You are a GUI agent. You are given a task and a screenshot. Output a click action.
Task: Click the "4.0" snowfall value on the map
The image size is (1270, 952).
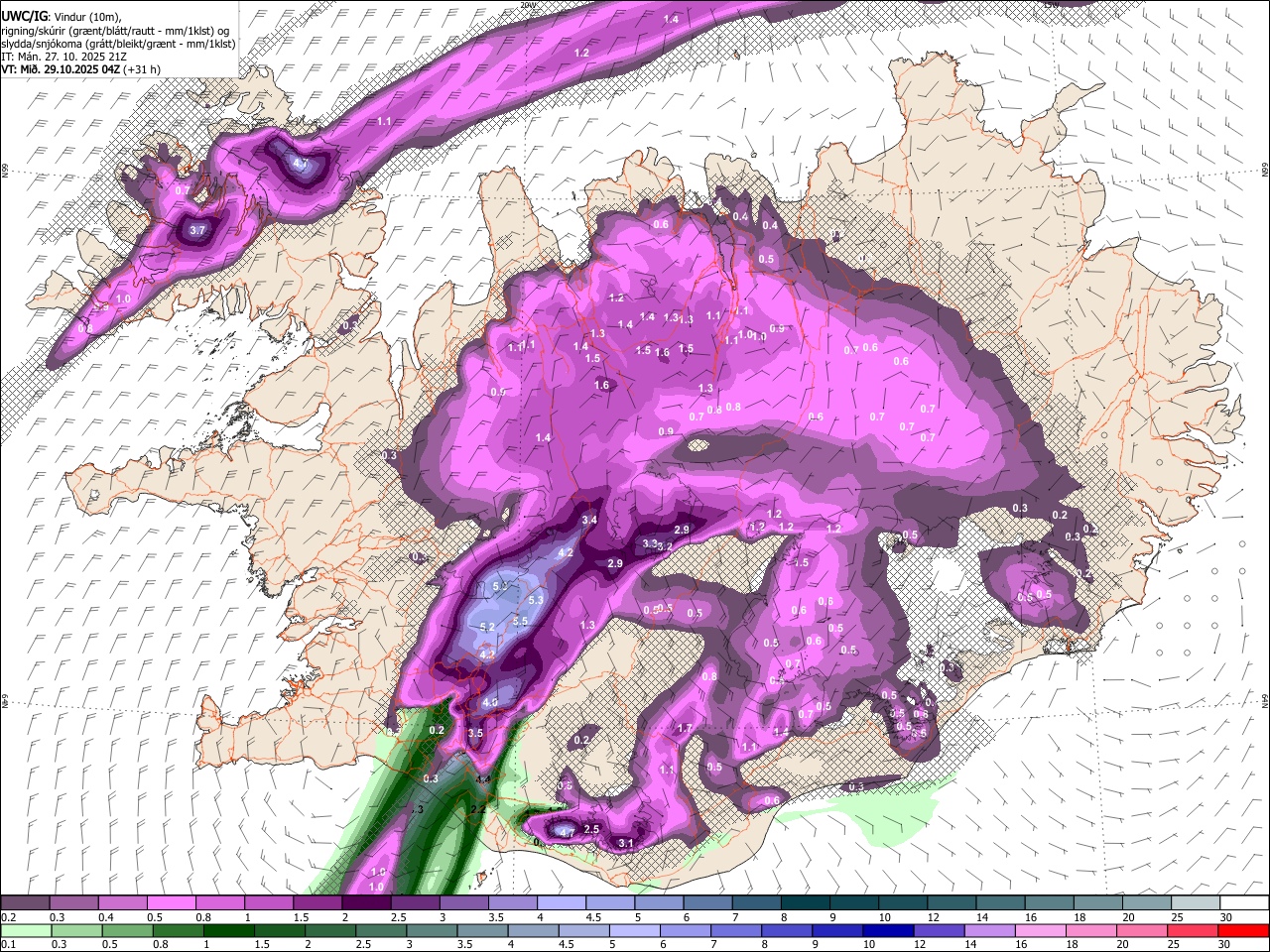490,702
